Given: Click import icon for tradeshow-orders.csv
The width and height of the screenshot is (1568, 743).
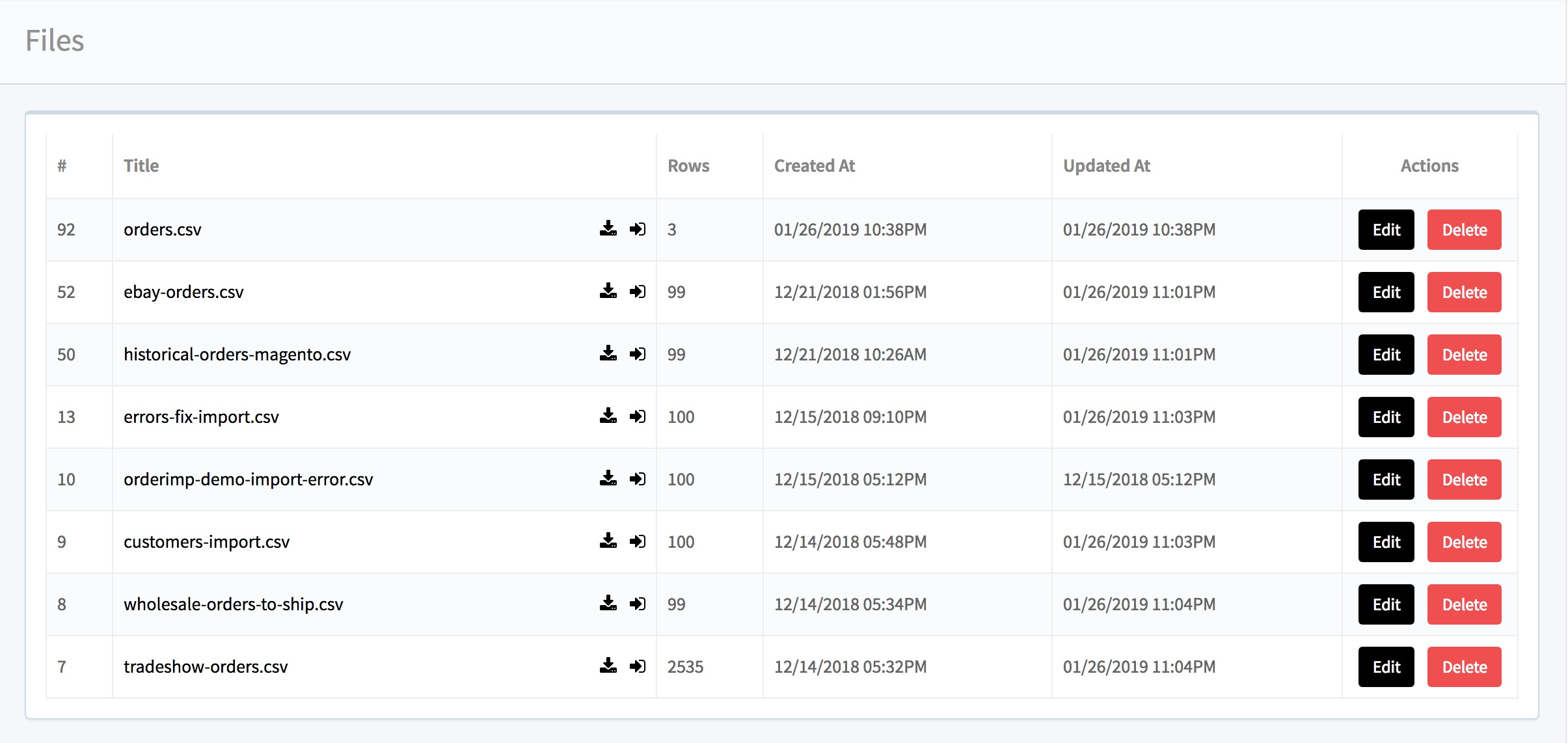Looking at the screenshot, I should tap(638, 666).
